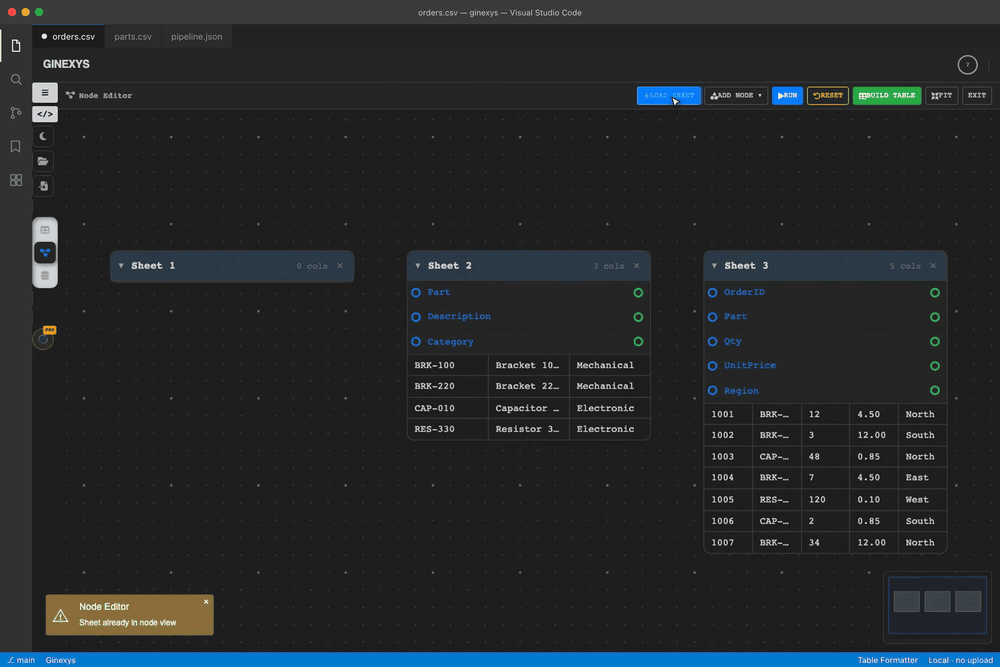Click Sheet 3 Region blue input port
Viewport: 1000px width, 667px height.
pos(712,390)
